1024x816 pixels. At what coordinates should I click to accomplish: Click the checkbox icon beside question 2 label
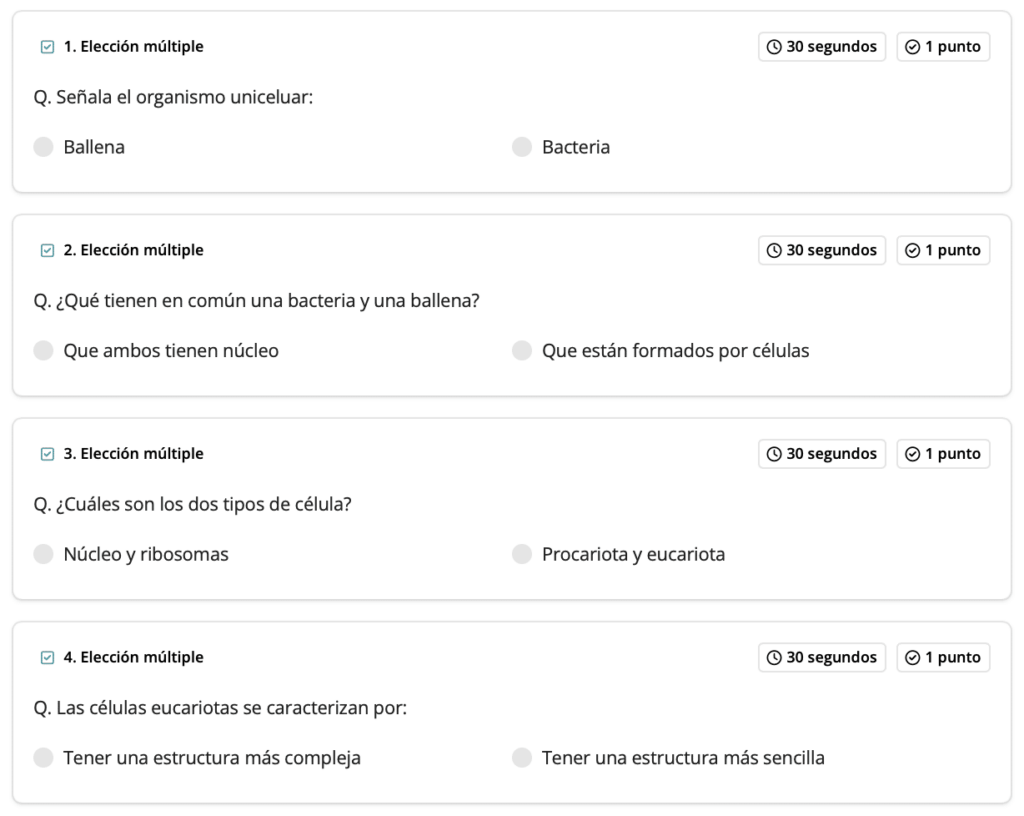(47, 250)
